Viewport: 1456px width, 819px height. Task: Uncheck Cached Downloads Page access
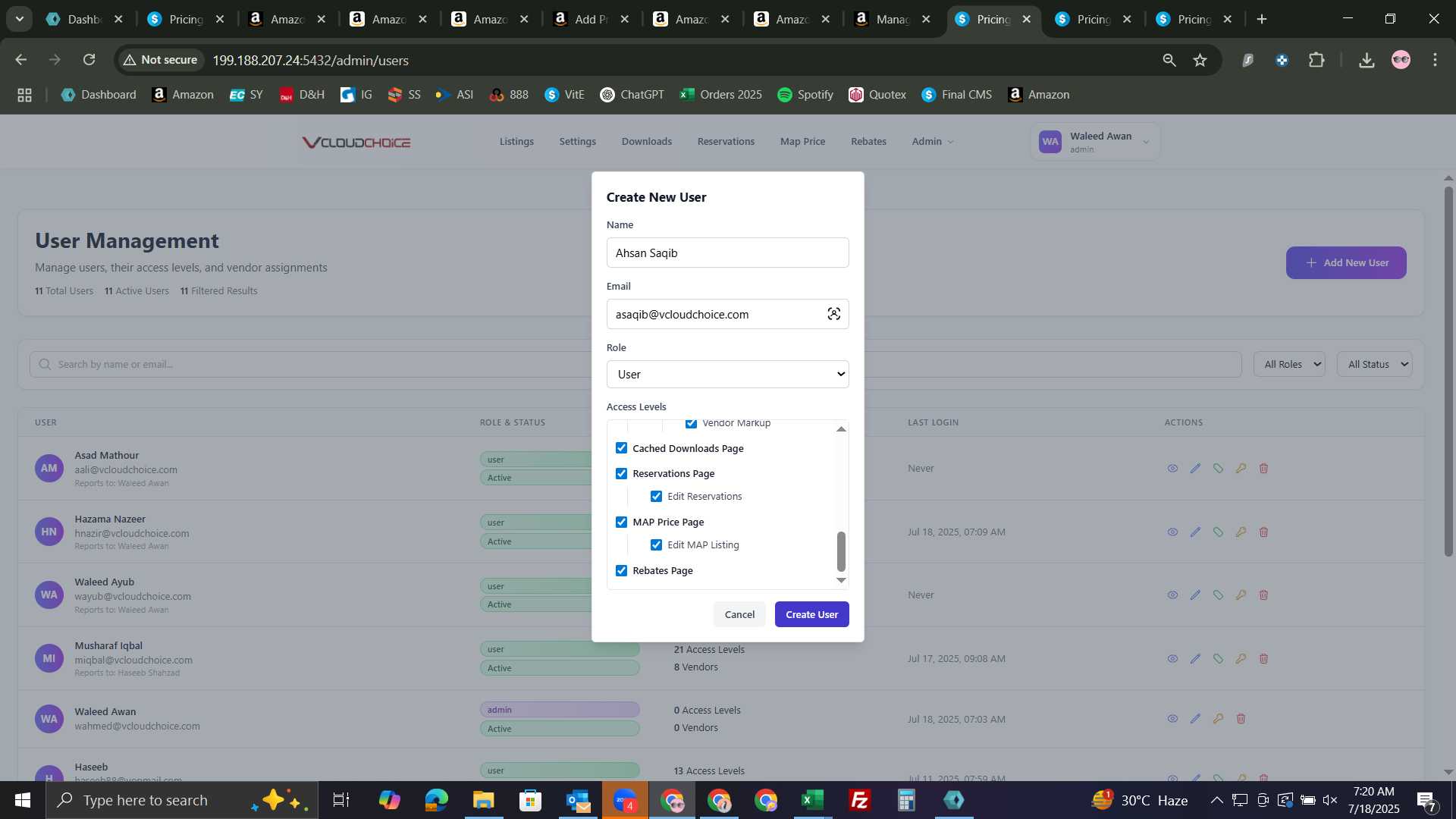[x=621, y=448]
